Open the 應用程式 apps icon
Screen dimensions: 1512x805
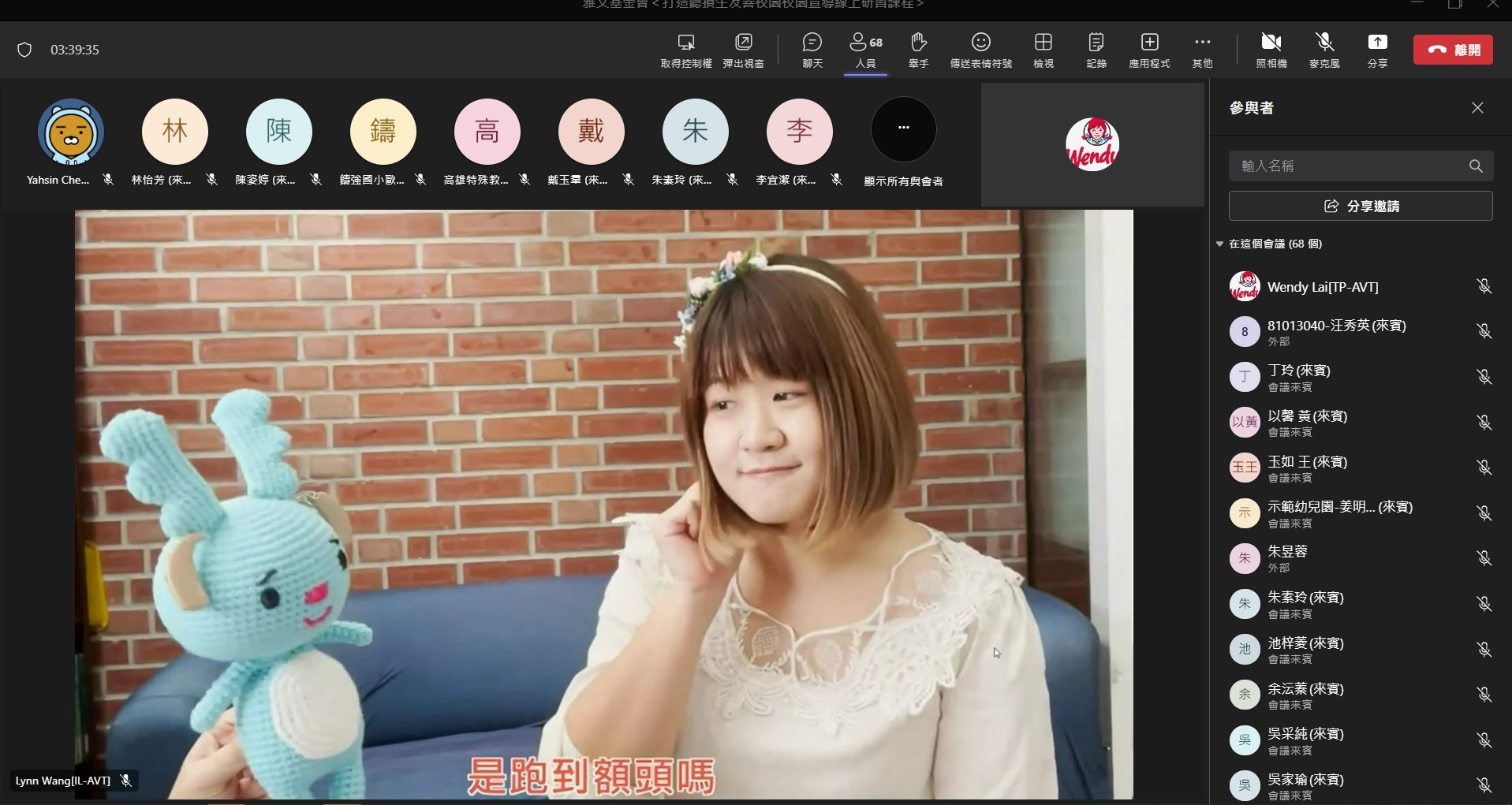coord(1149,50)
